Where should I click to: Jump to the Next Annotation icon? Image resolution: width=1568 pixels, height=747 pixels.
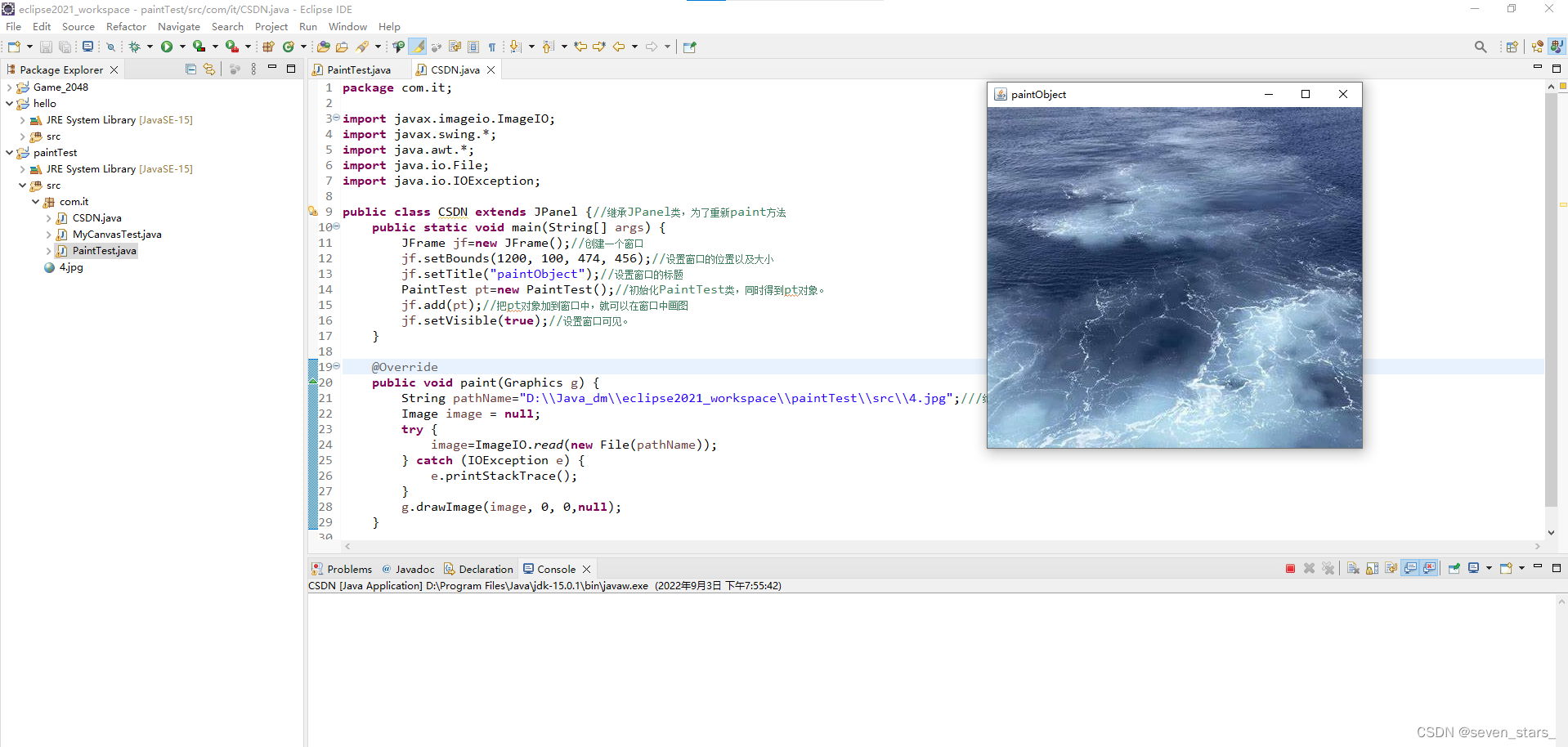[516, 47]
